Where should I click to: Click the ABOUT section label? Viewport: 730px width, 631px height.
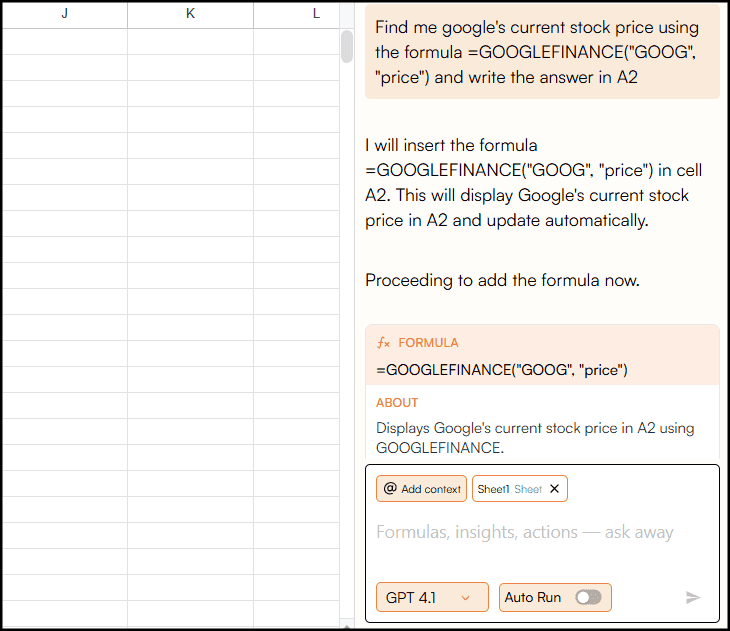[397, 403]
